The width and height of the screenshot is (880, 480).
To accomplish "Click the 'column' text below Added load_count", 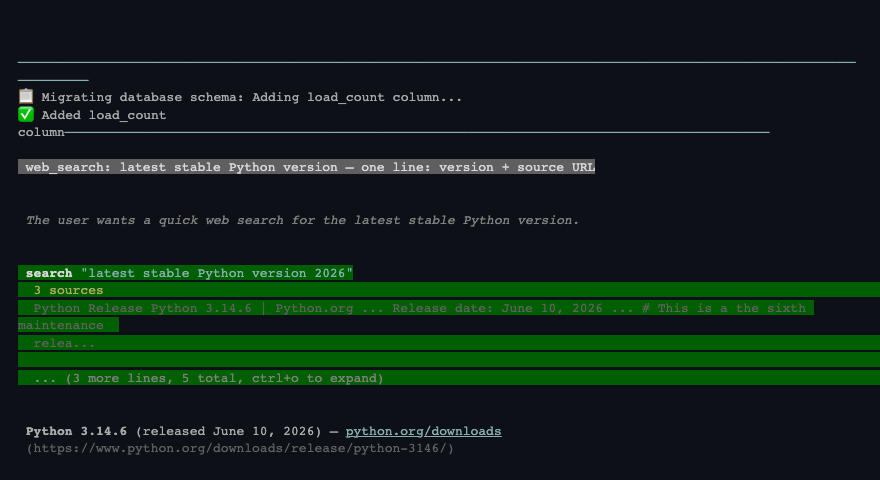I will [x=41, y=132].
